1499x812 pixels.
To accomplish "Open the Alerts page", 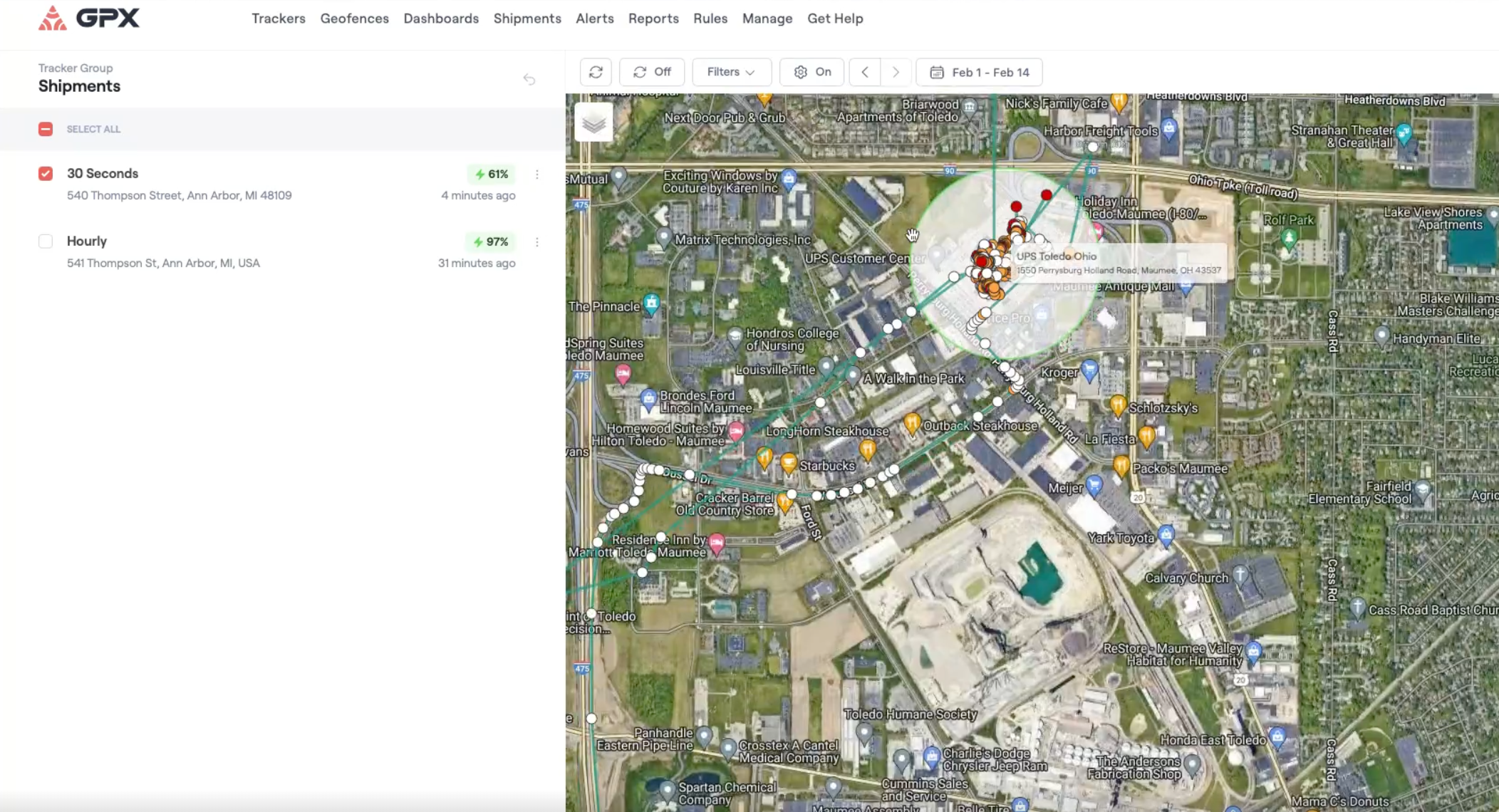I will [595, 19].
